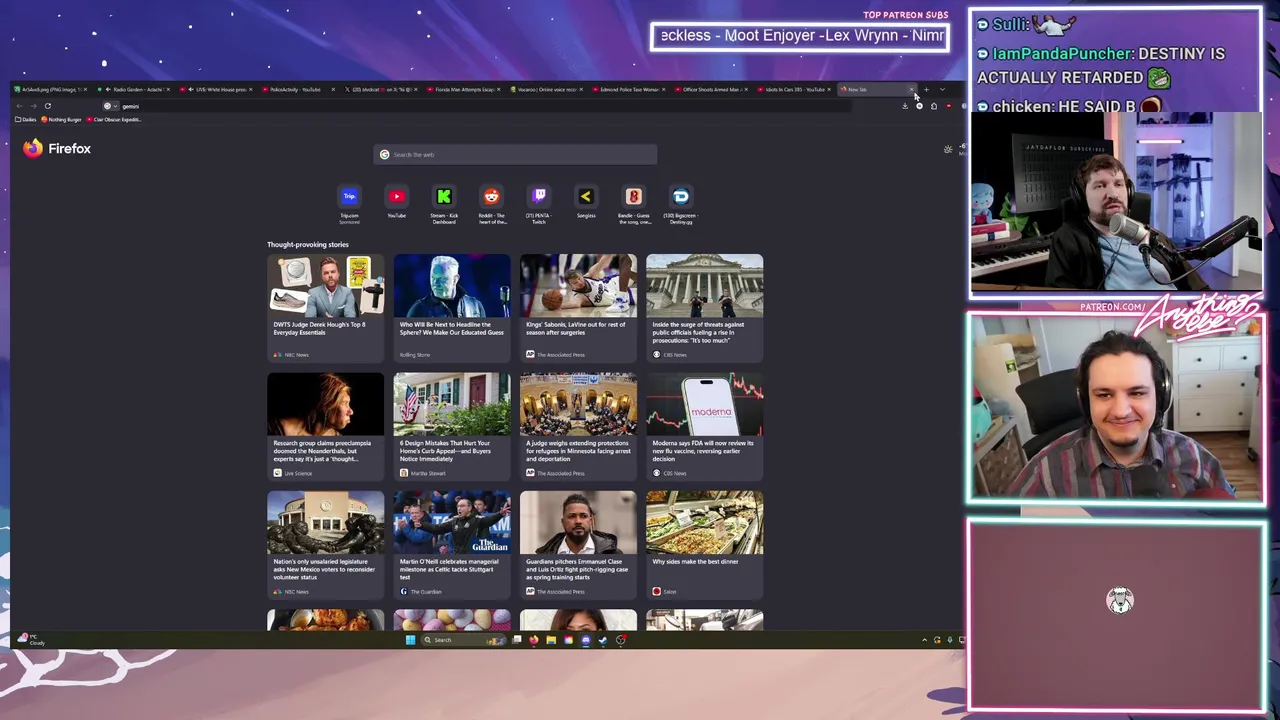Open File Explorer from the taskbar
Image resolution: width=1280 pixels, height=720 pixels.
(551, 640)
